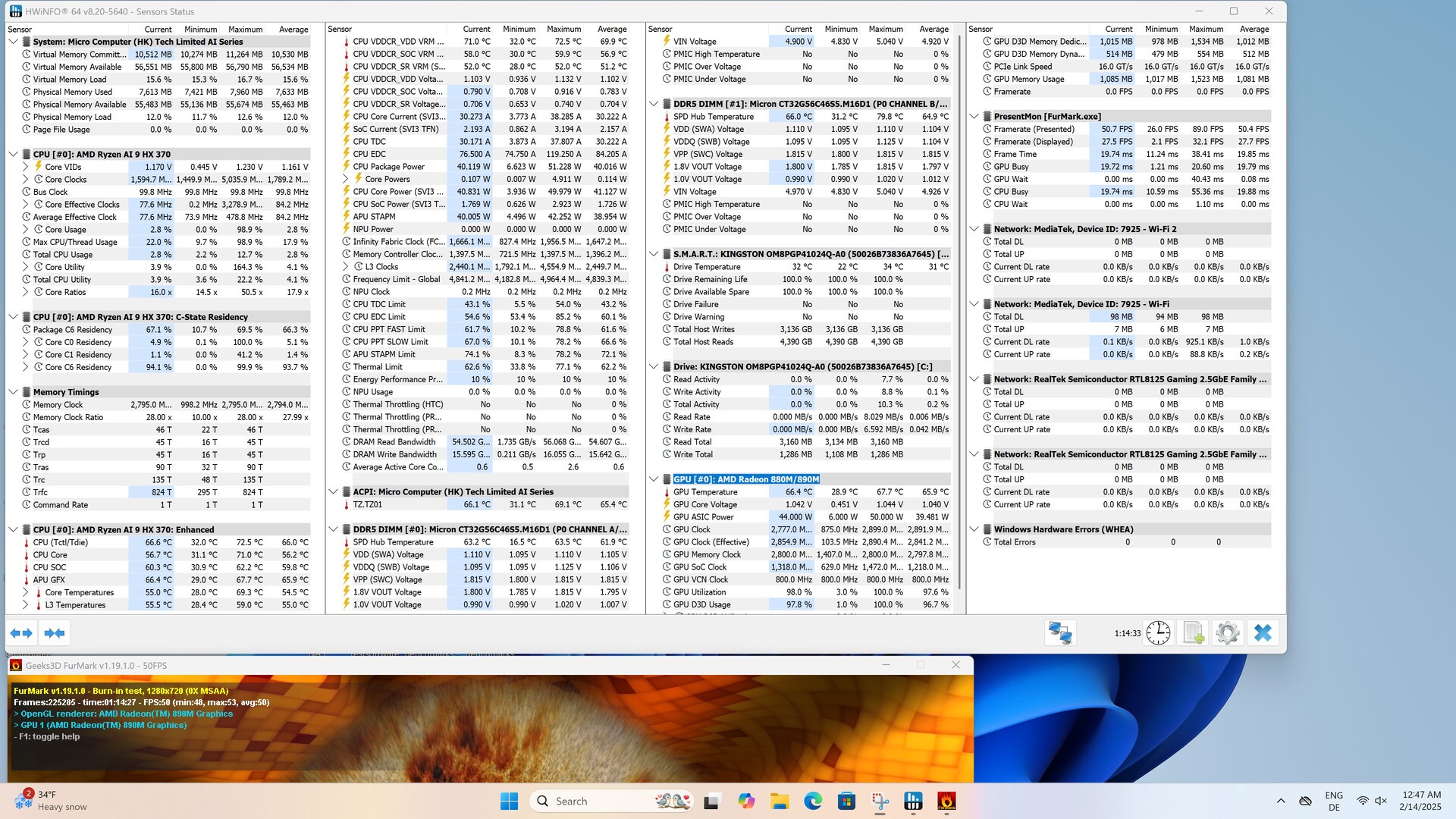Open sensor settings gear icon
This screenshot has height=819, width=1456.
(x=1227, y=633)
